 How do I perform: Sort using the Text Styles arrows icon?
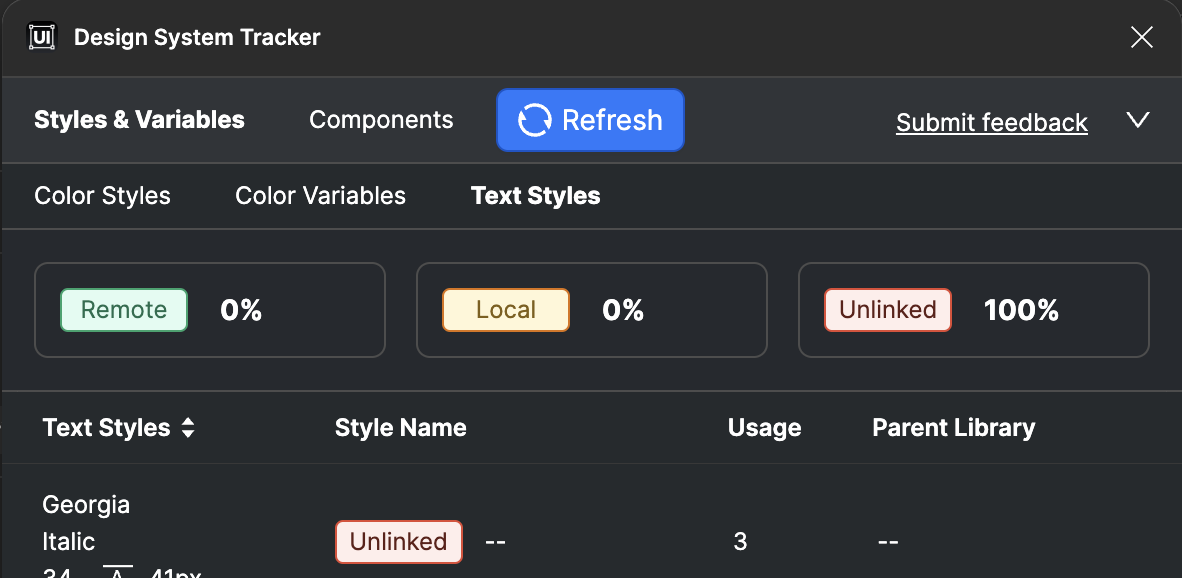click(x=188, y=428)
